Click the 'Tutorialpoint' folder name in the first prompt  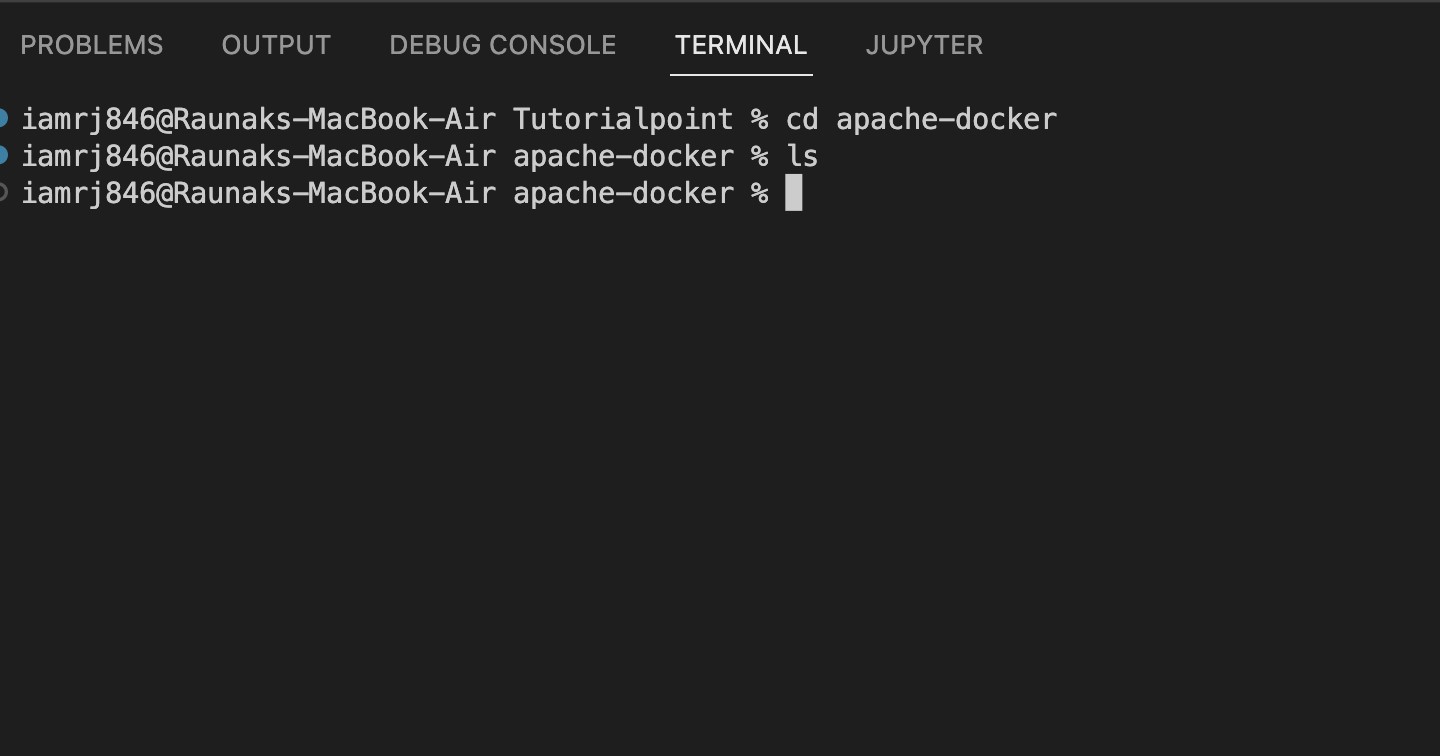click(x=622, y=118)
